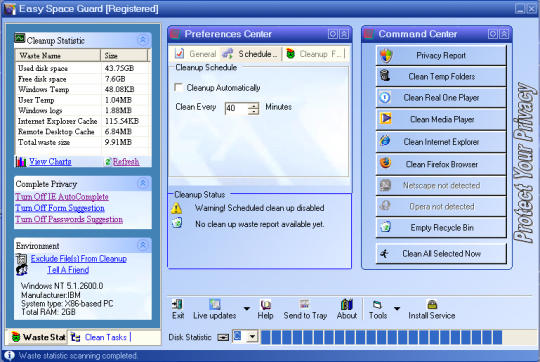Click the Waste Name column header
Image resolution: width=540 pixels, height=362 pixels.
pos(58,55)
